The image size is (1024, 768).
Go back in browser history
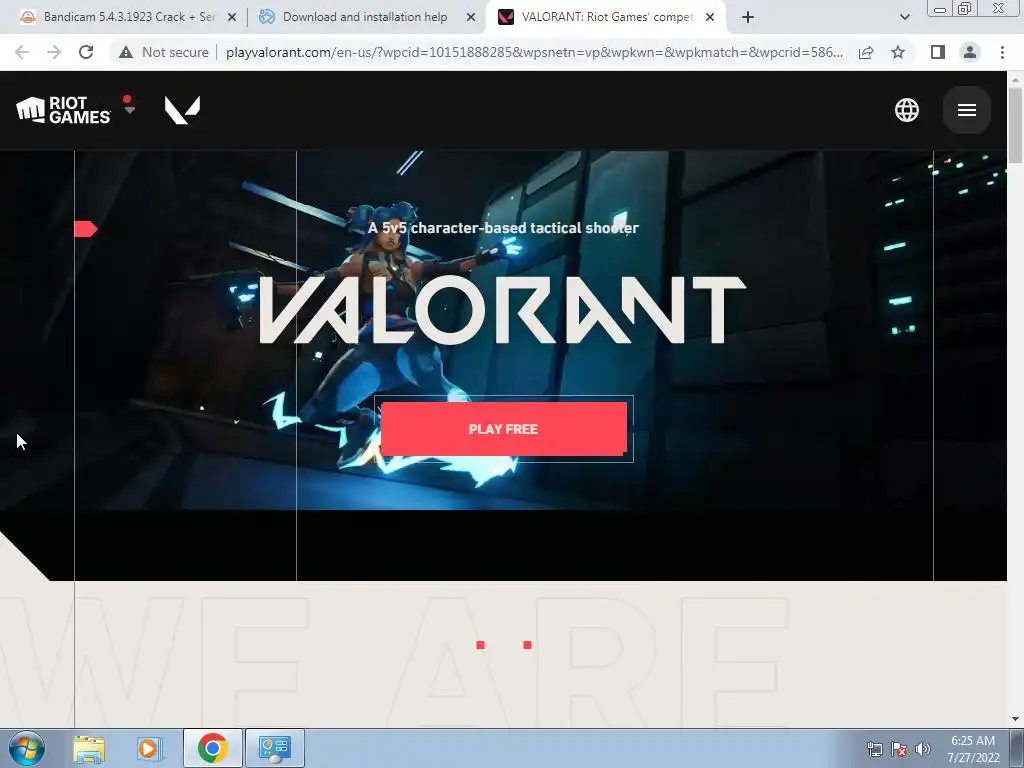click(x=22, y=52)
